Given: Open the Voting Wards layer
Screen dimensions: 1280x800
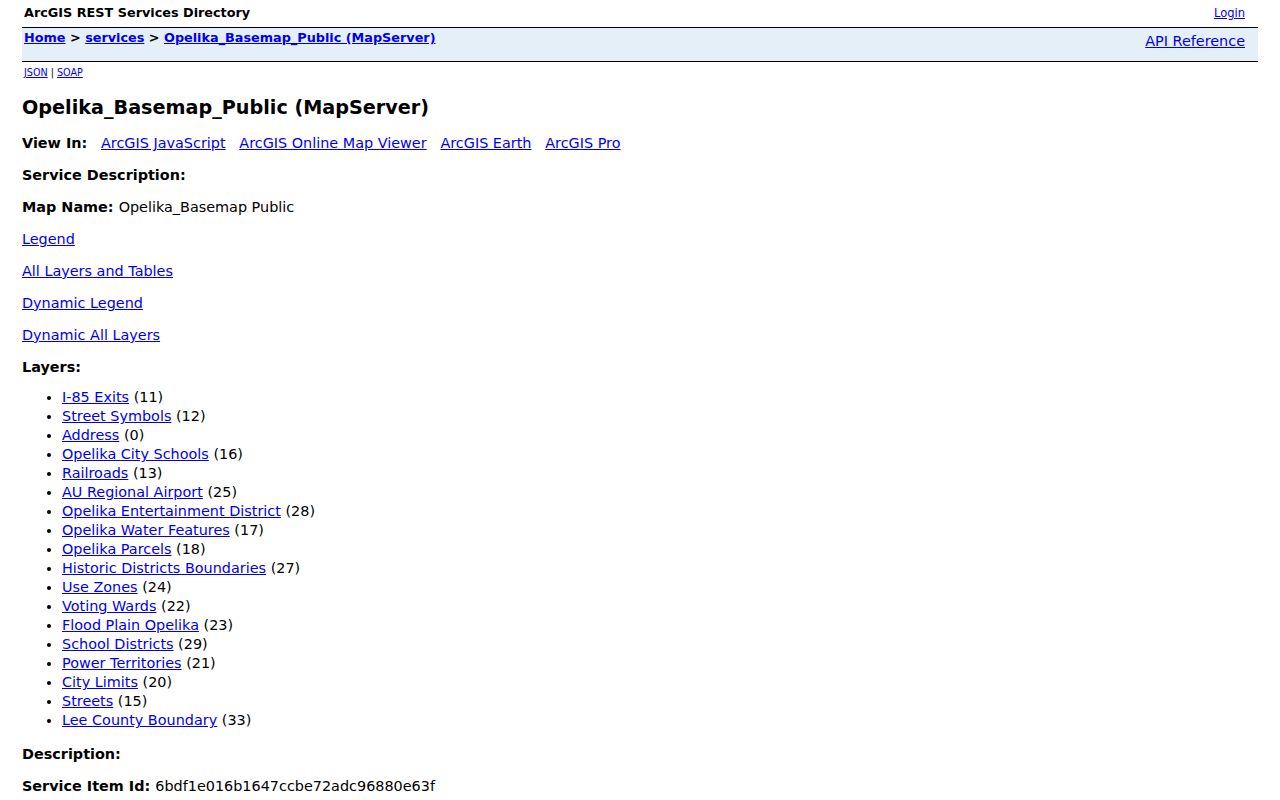Looking at the screenshot, I should [109, 606].
